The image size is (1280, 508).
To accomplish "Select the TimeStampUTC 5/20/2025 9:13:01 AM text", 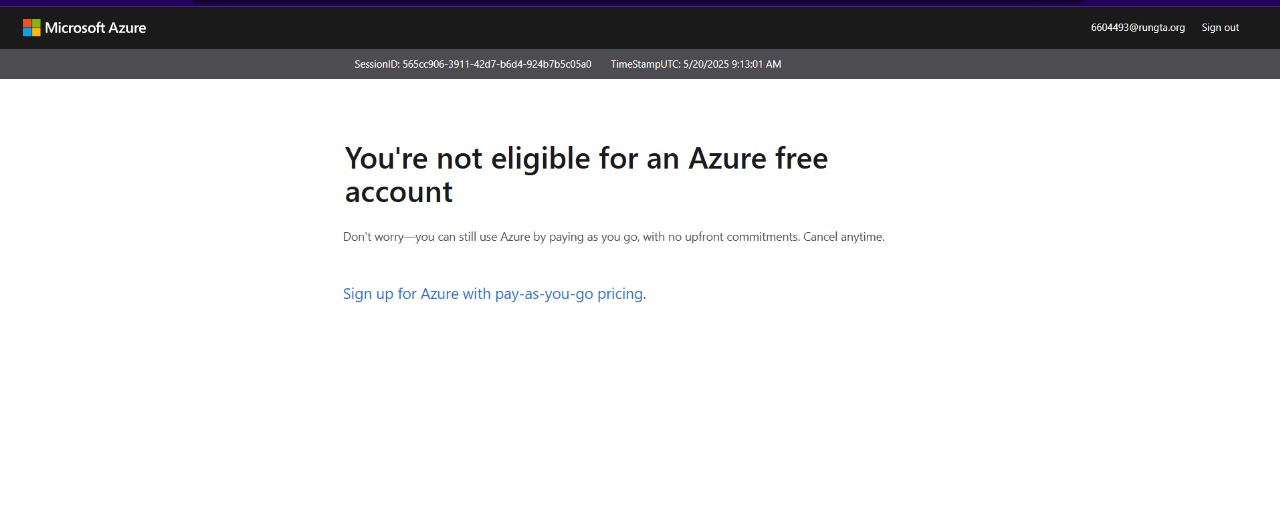I will coord(696,64).
